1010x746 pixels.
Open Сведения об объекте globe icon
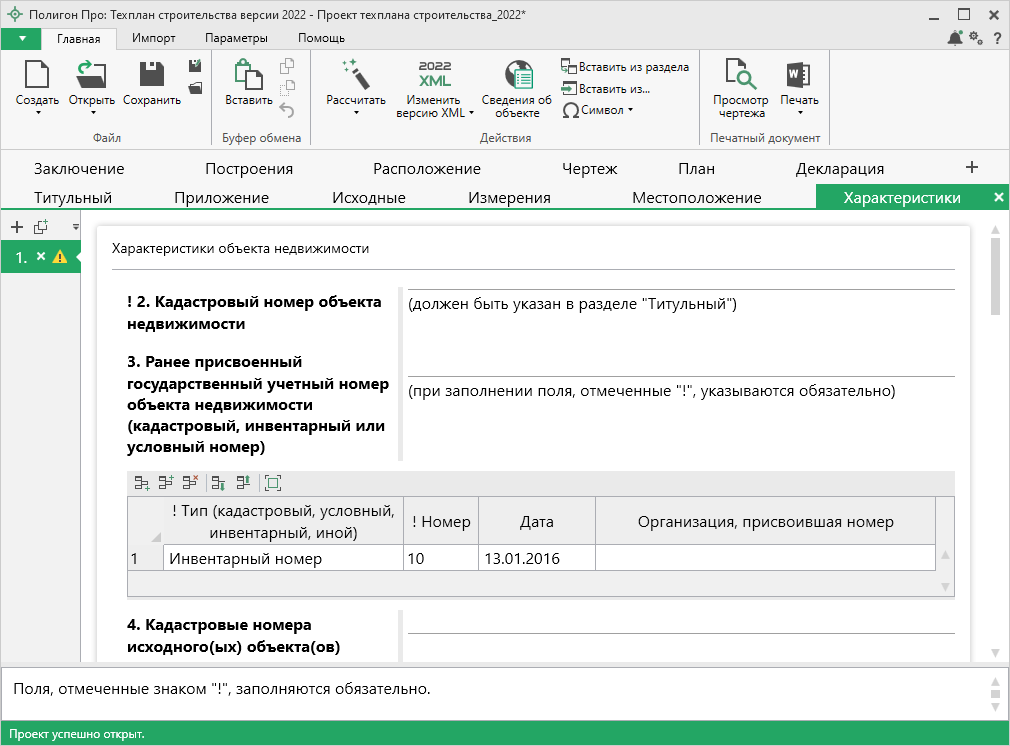click(x=517, y=76)
